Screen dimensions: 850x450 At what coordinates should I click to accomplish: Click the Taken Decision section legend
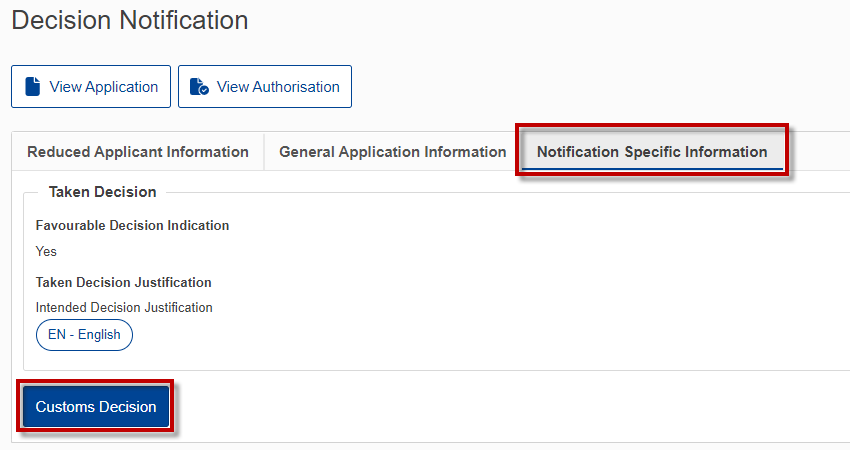coord(102,192)
